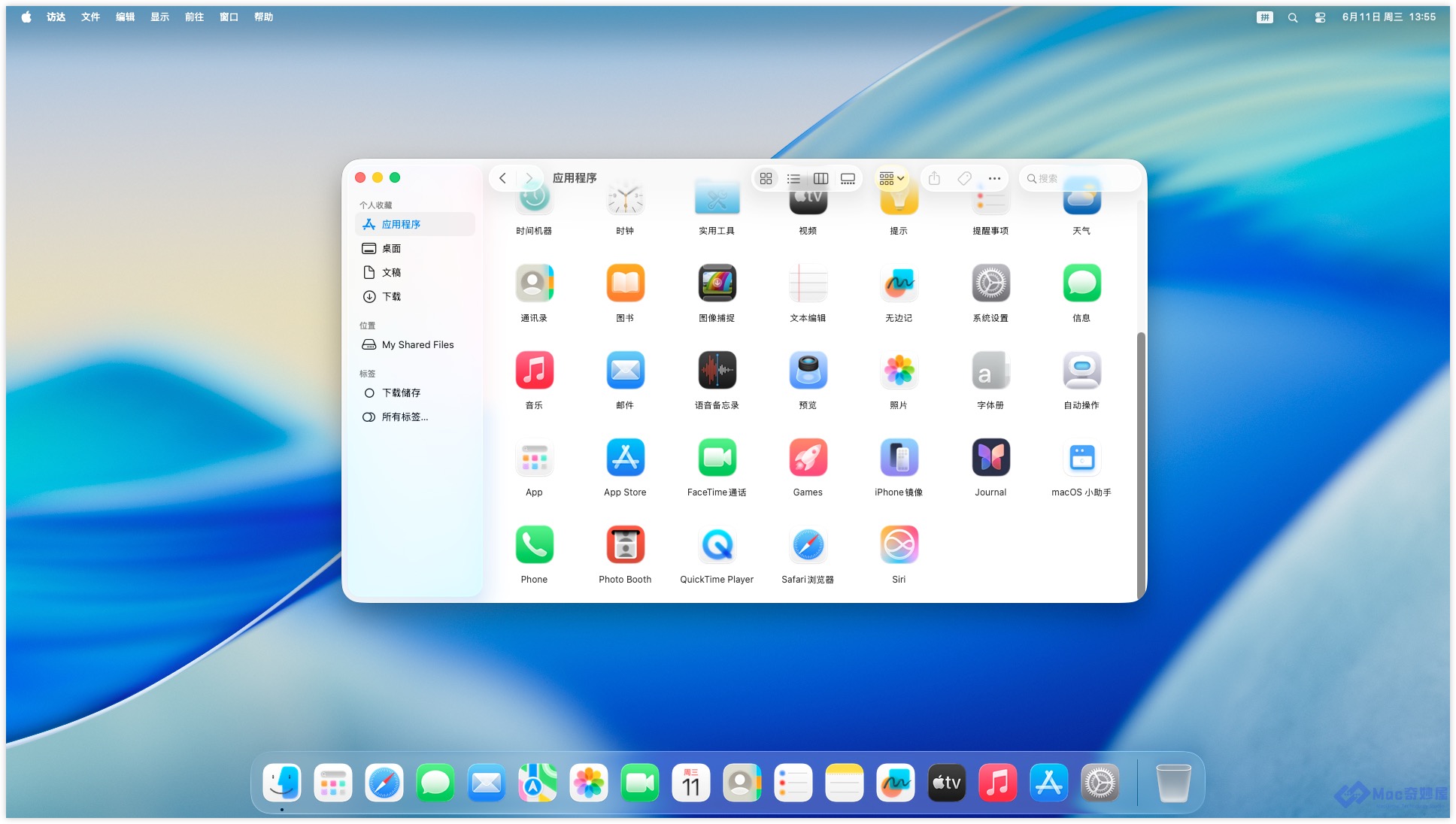
Task: Select the 信息 (Messages) app in Finder window
Action: [1081, 283]
